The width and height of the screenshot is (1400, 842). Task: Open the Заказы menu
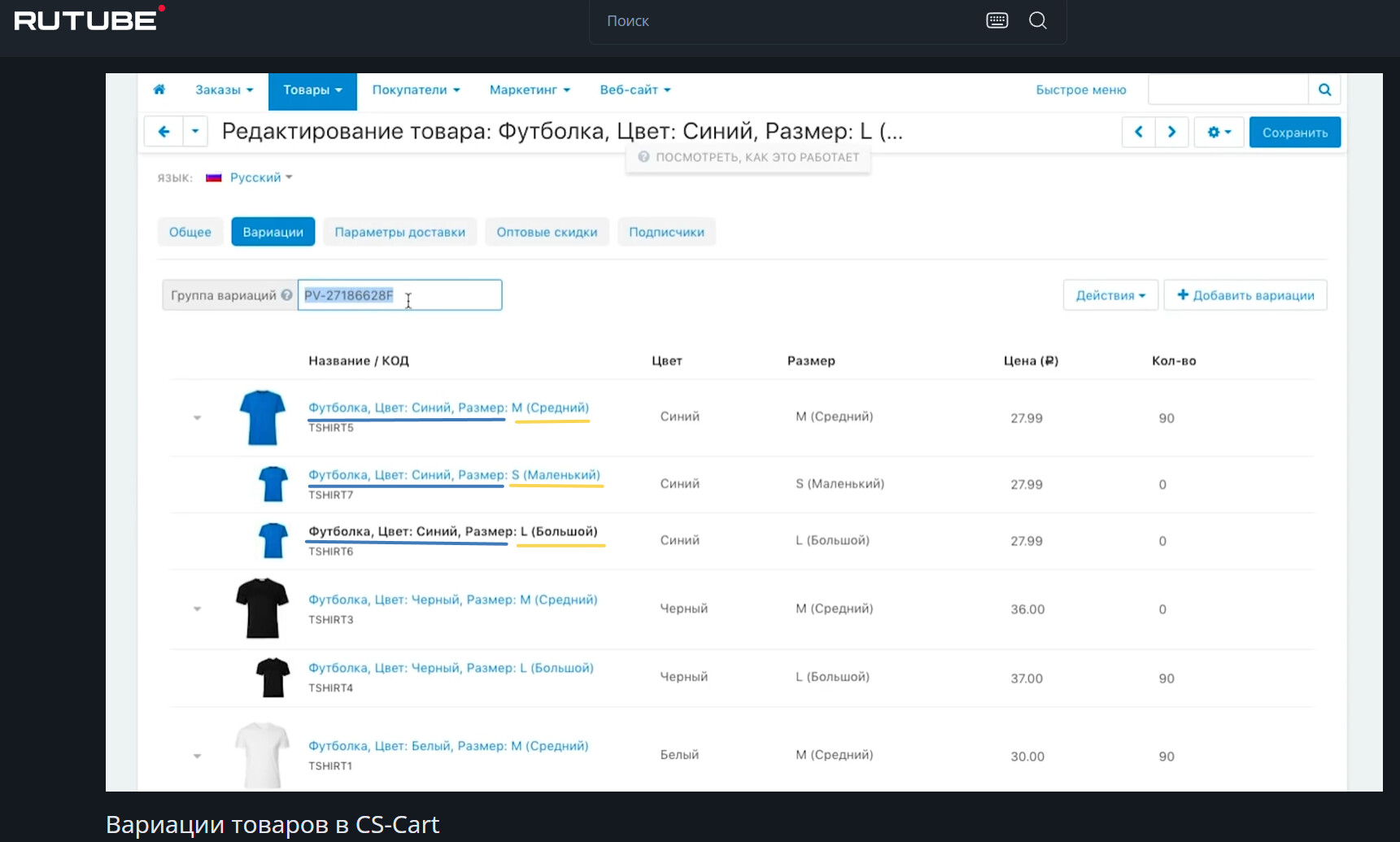[224, 89]
